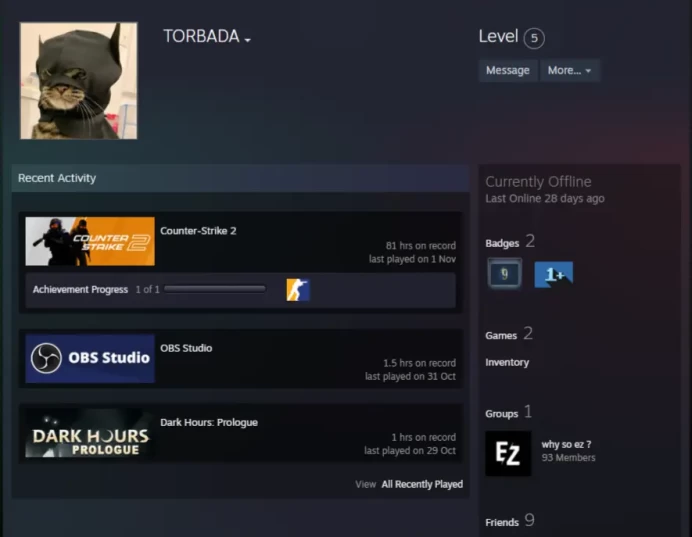The height and width of the screenshot is (537, 692).
Task: Click the years of service 9 badge
Action: coord(504,274)
